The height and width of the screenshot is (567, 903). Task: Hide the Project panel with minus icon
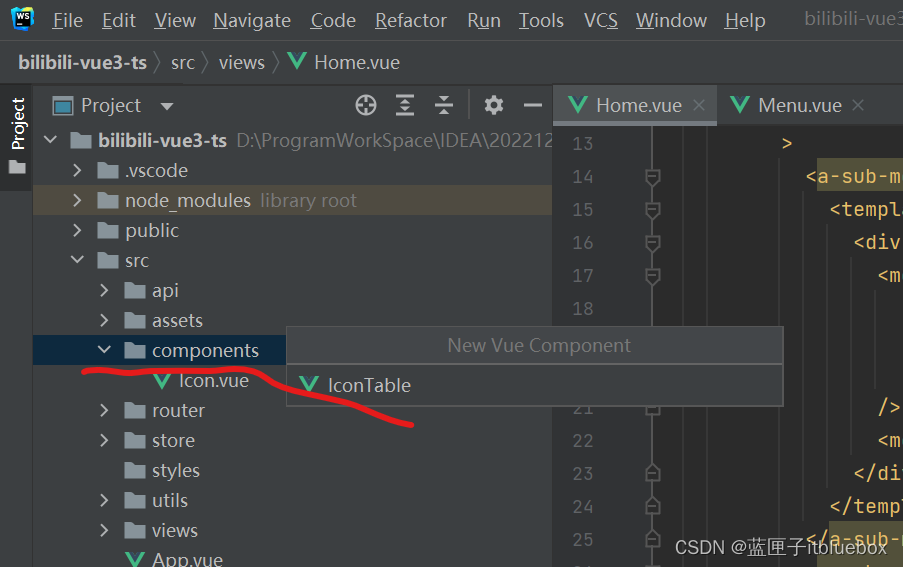click(532, 105)
